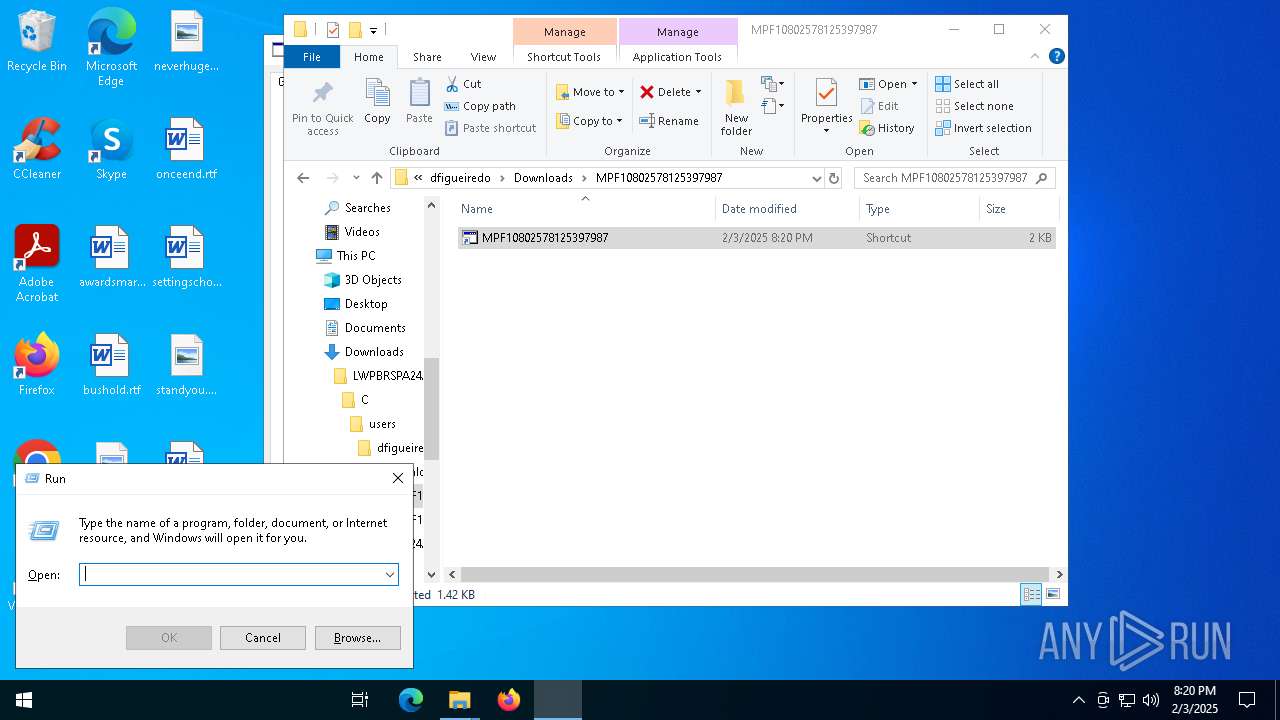The image size is (1280, 720).
Task: Open Run dialog combo dropdown
Action: pos(389,574)
